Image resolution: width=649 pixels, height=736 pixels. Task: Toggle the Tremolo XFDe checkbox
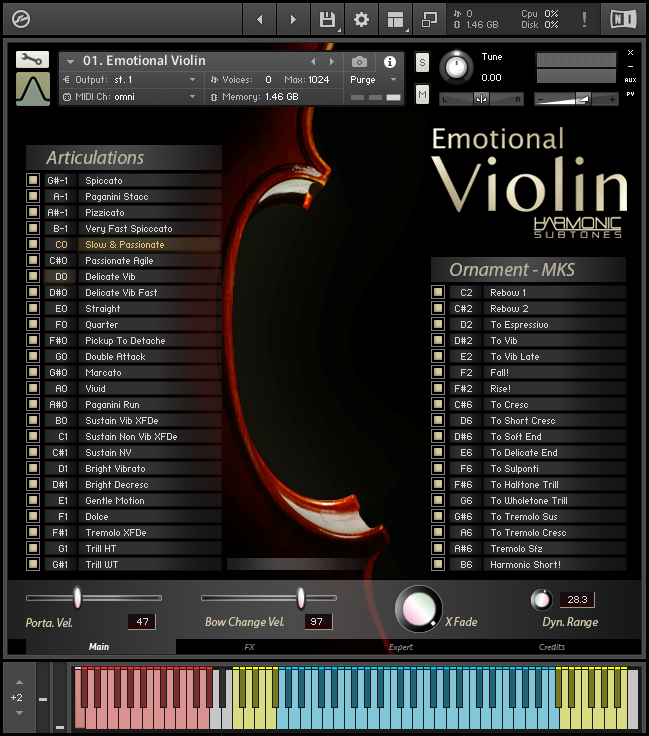point(33,532)
